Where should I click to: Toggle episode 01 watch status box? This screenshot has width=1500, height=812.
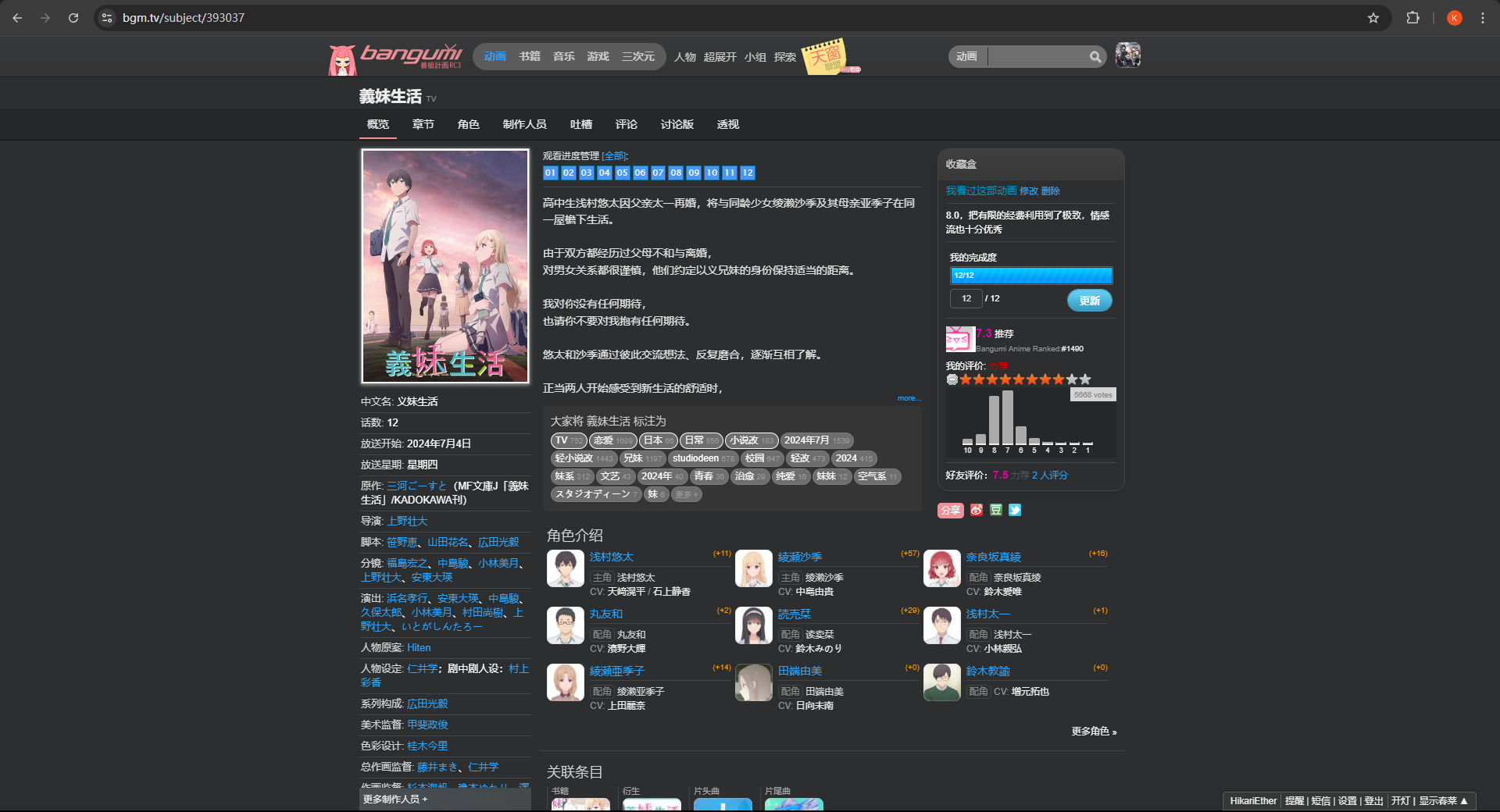coord(550,173)
